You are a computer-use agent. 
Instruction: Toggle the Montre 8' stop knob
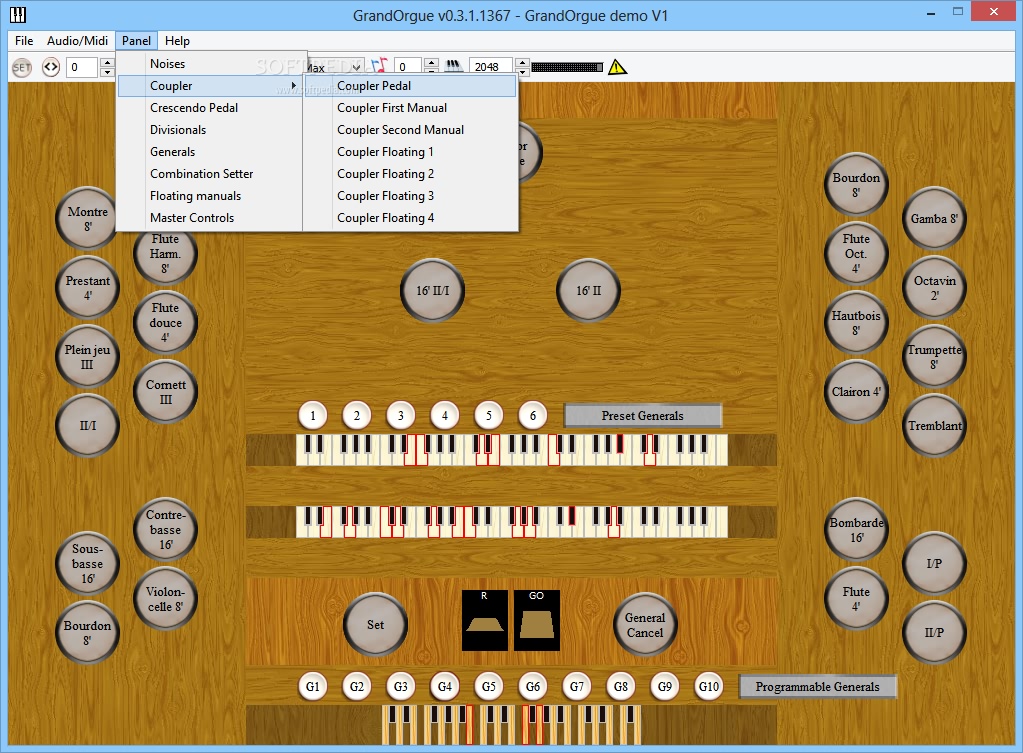(87, 219)
